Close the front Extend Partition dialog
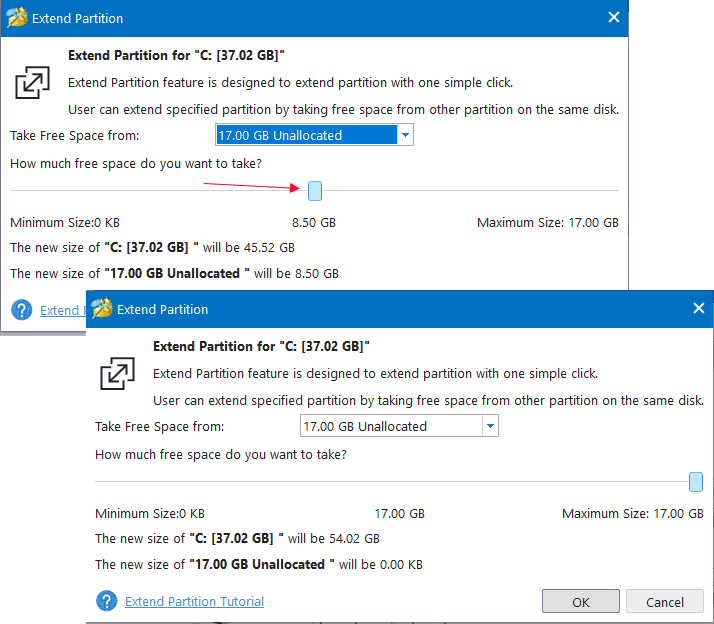This screenshot has height=624, width=714. (x=699, y=309)
